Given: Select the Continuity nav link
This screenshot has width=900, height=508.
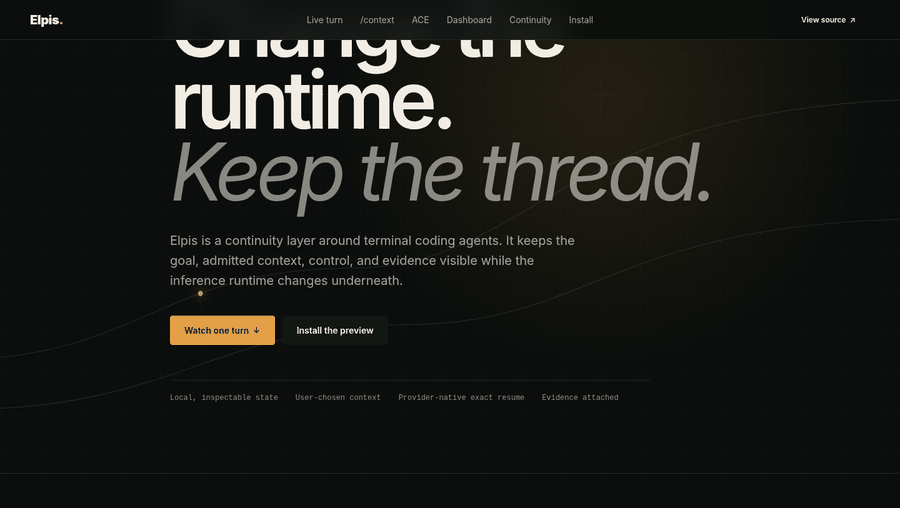Looking at the screenshot, I should (x=530, y=20).
